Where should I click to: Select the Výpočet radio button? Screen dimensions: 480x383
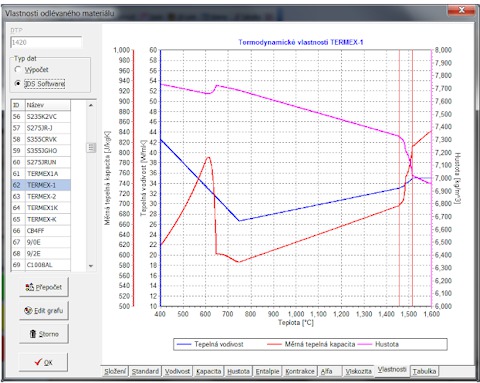(18, 70)
